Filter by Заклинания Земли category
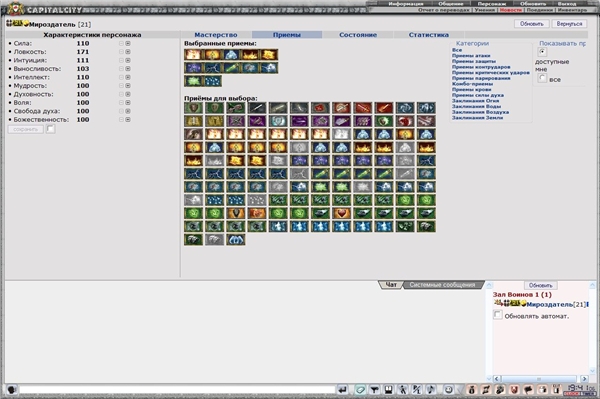This screenshot has height=399, width=600. pos(477,118)
